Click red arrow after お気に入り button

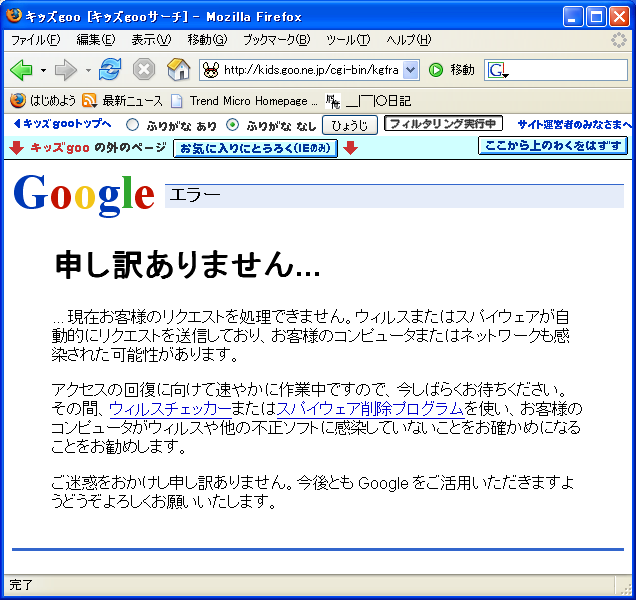point(350,148)
